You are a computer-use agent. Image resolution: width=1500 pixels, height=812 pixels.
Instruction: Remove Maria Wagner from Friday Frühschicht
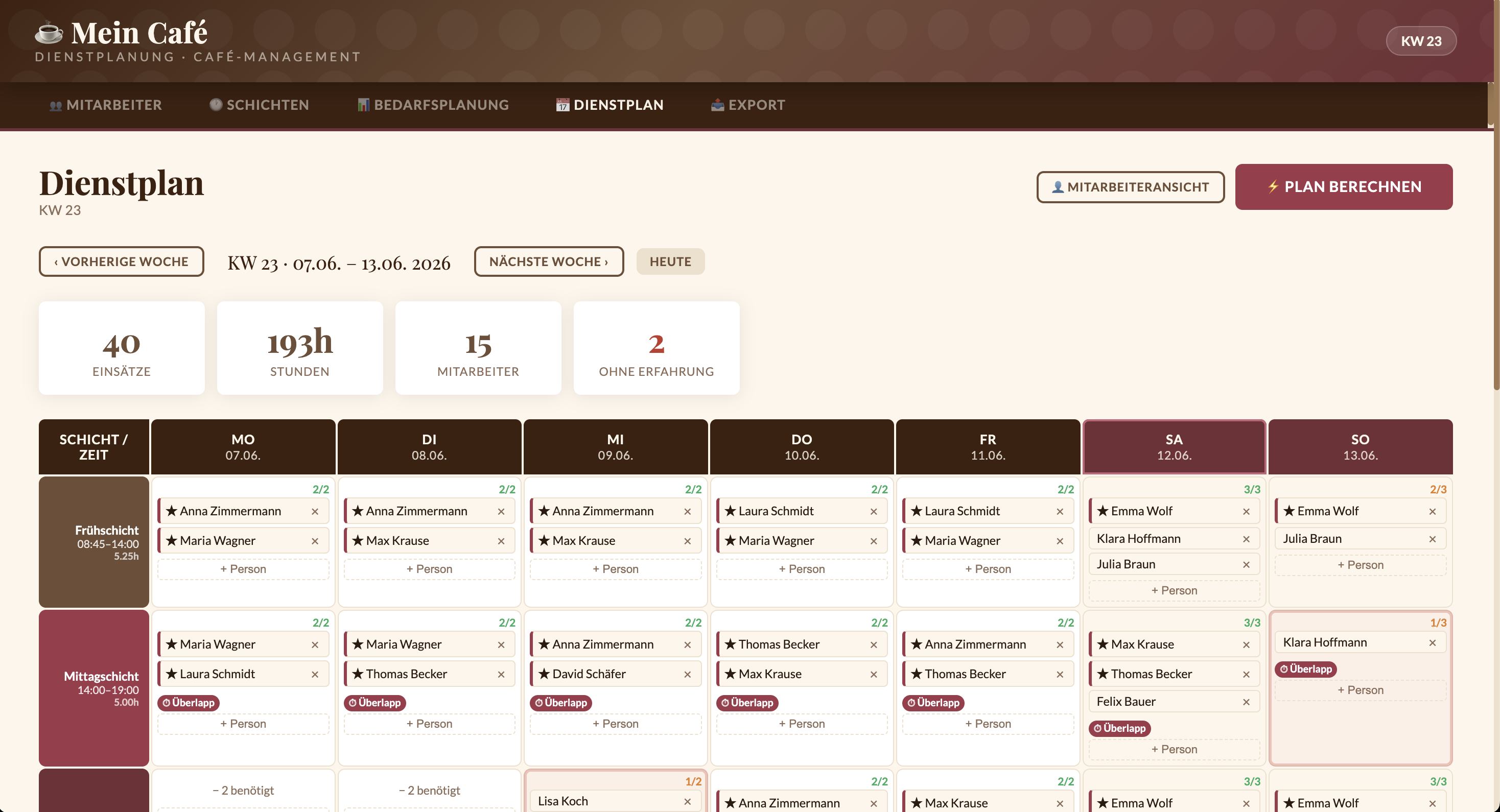click(x=1060, y=541)
